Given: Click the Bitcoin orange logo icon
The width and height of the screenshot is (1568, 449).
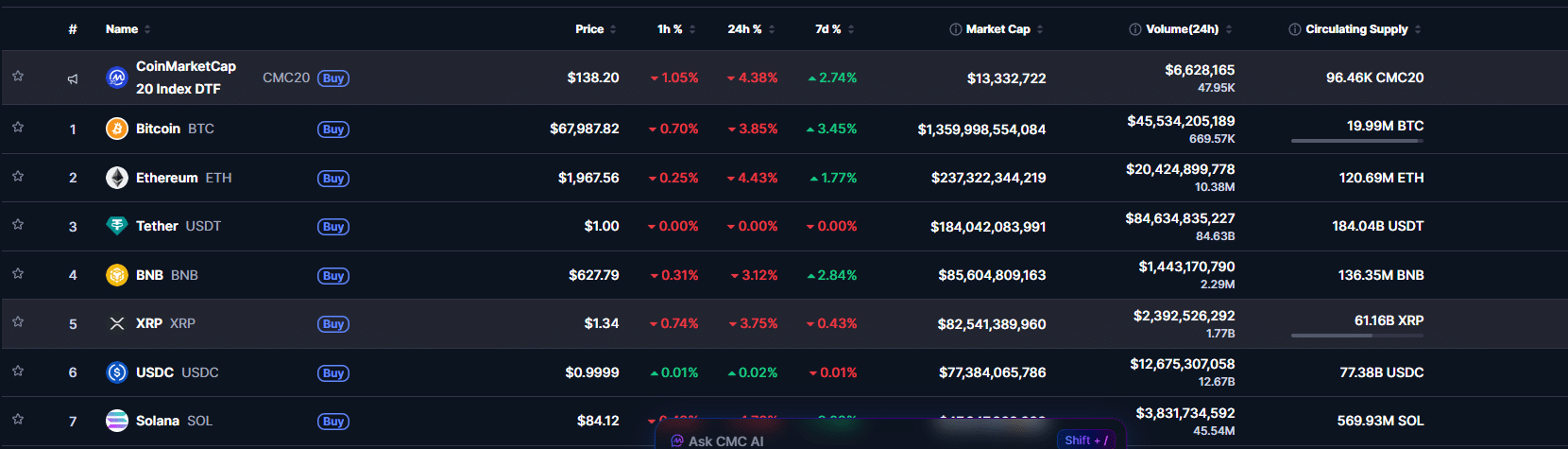Looking at the screenshot, I should 117,129.
